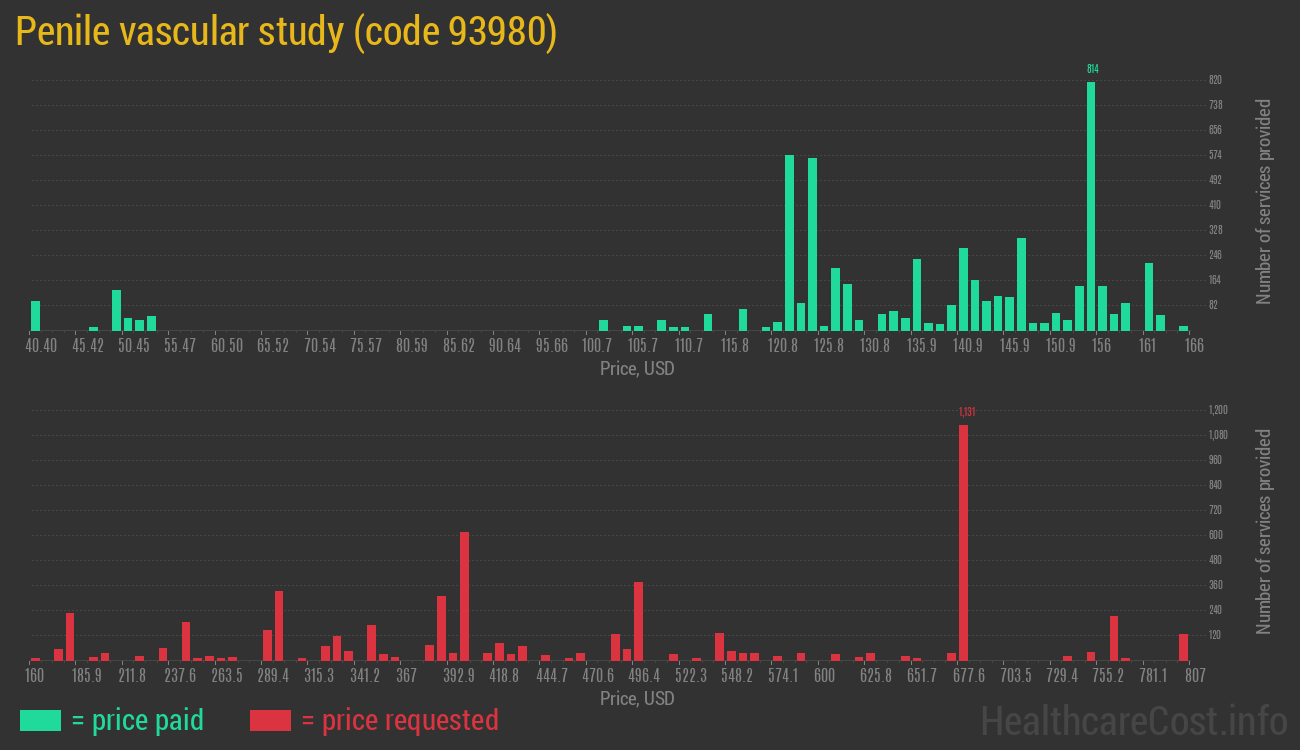The width and height of the screenshot is (1300, 750).
Task: Click the green price paid legend swatch
Action: pos(40,720)
